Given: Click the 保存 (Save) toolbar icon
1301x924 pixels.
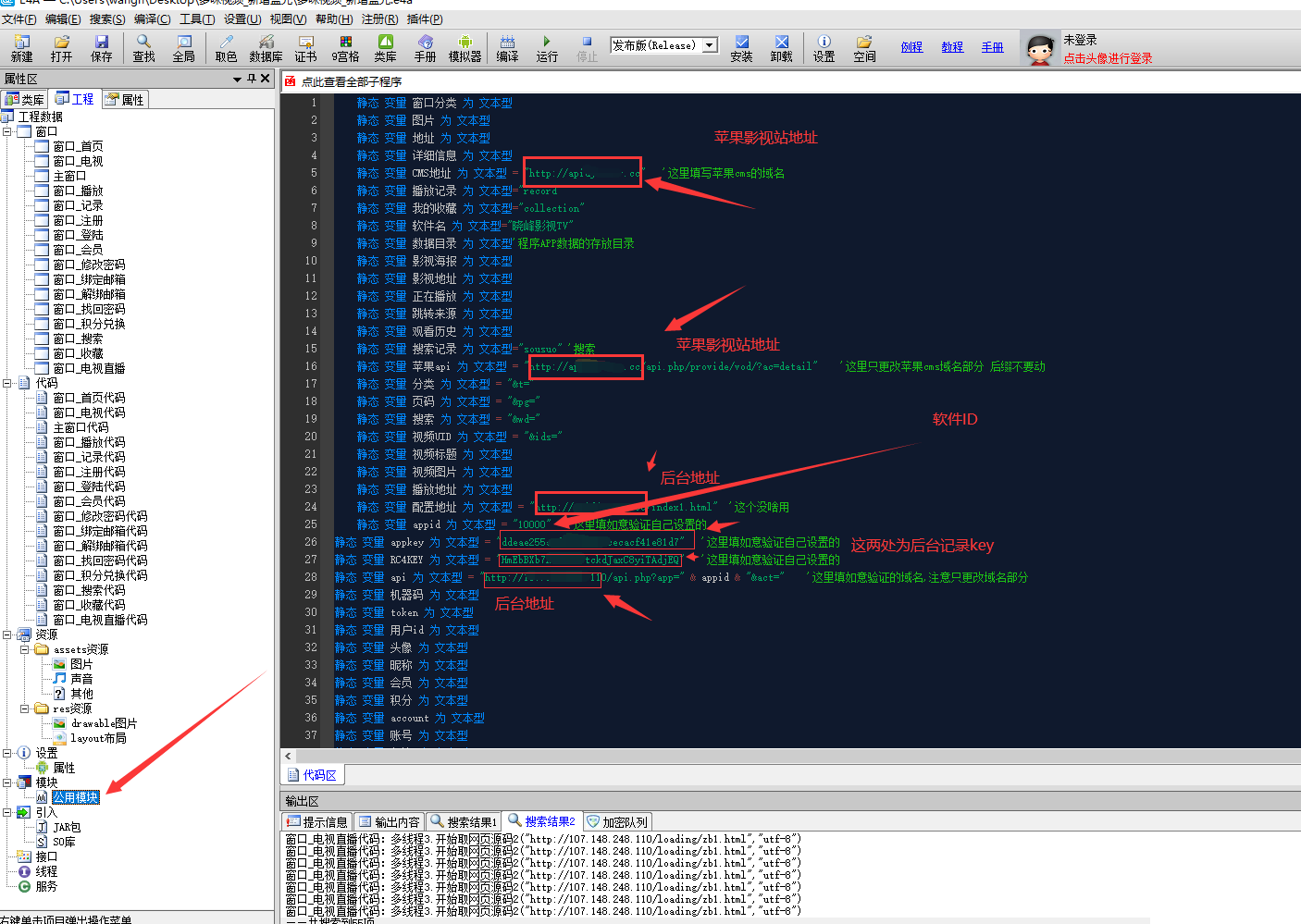Looking at the screenshot, I should [x=102, y=48].
